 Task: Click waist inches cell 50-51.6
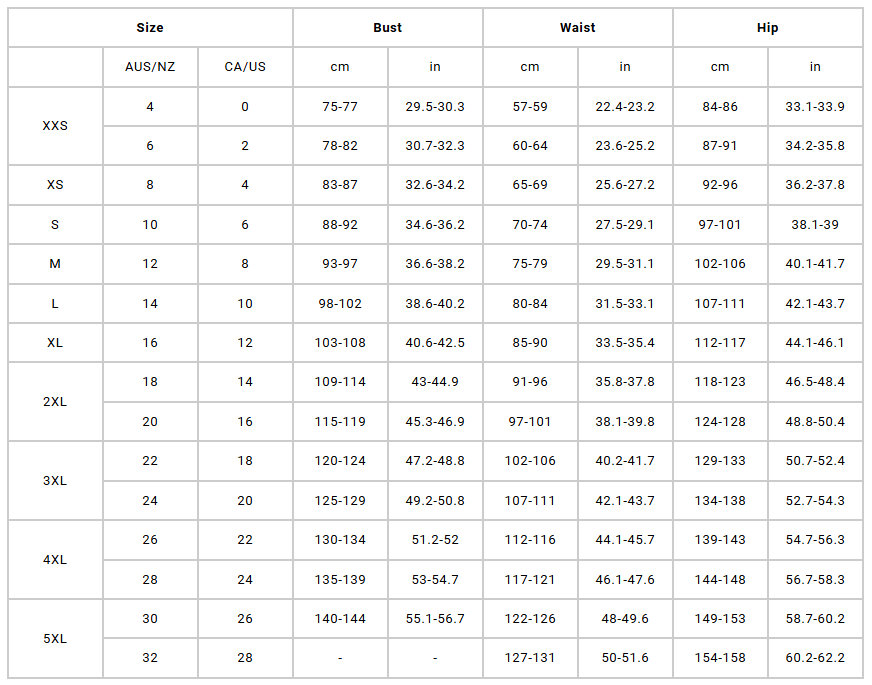coord(625,658)
